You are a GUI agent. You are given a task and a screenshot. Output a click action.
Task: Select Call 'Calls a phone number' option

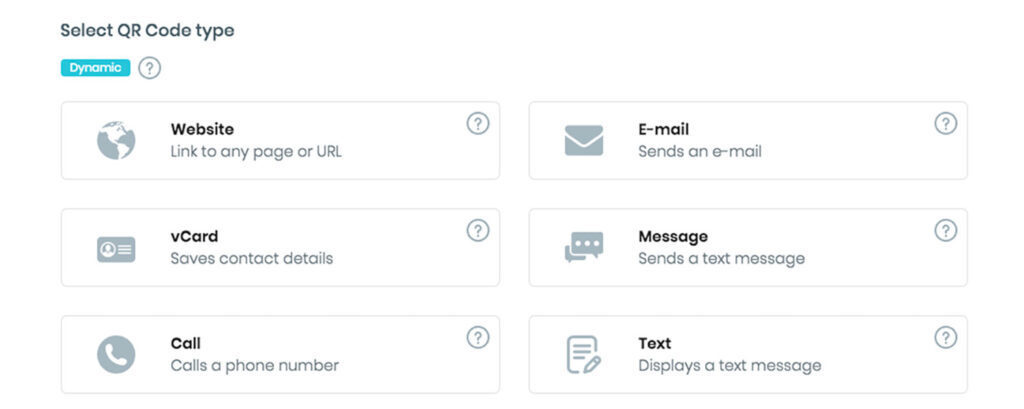click(x=280, y=355)
